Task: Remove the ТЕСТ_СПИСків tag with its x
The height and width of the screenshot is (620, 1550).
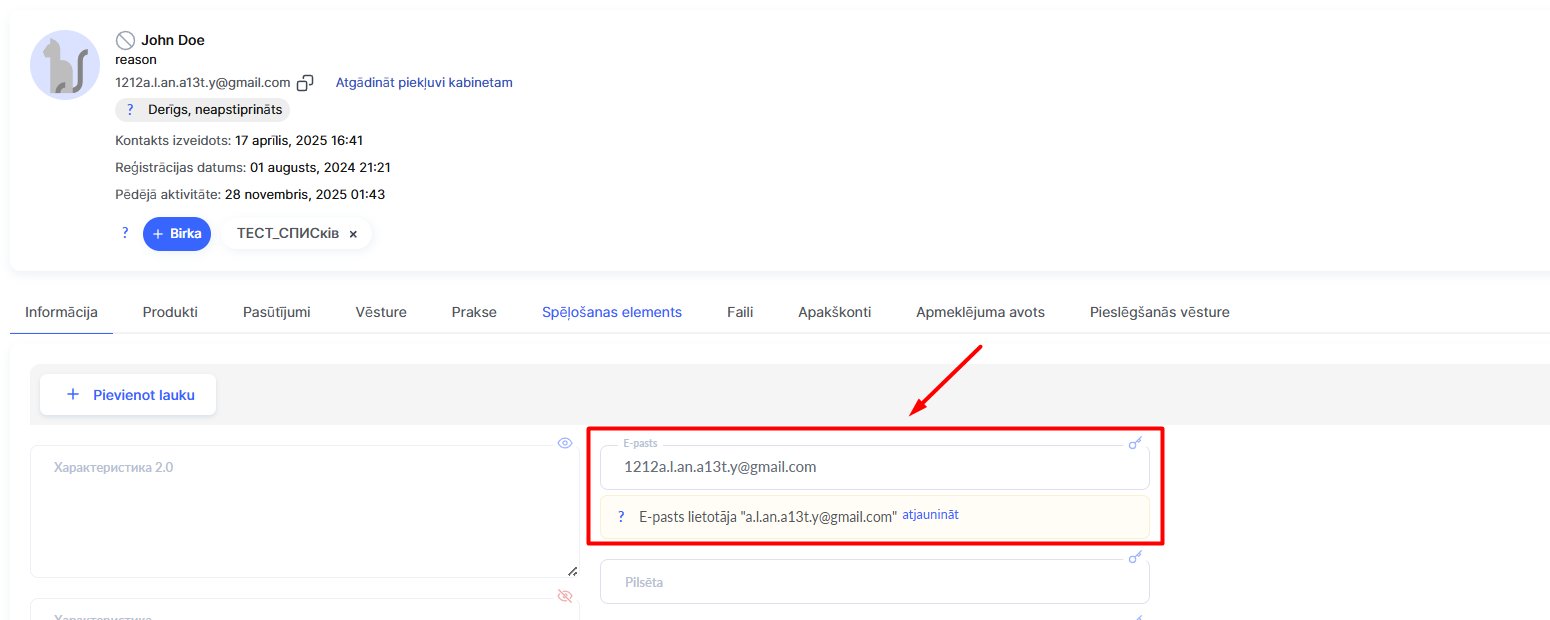Action: 353,234
